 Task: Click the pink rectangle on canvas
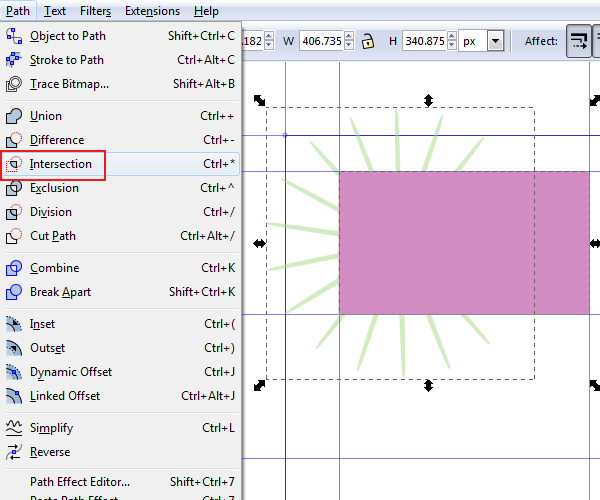pyautogui.click(x=464, y=243)
